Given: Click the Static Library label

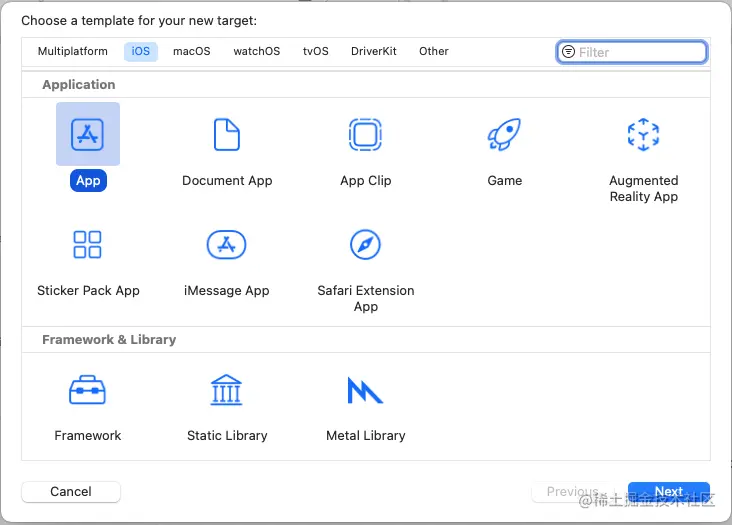Looking at the screenshot, I should click(227, 436).
